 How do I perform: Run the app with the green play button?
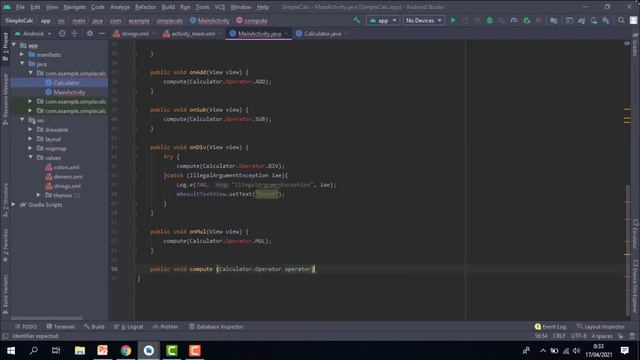pyautogui.click(x=453, y=20)
